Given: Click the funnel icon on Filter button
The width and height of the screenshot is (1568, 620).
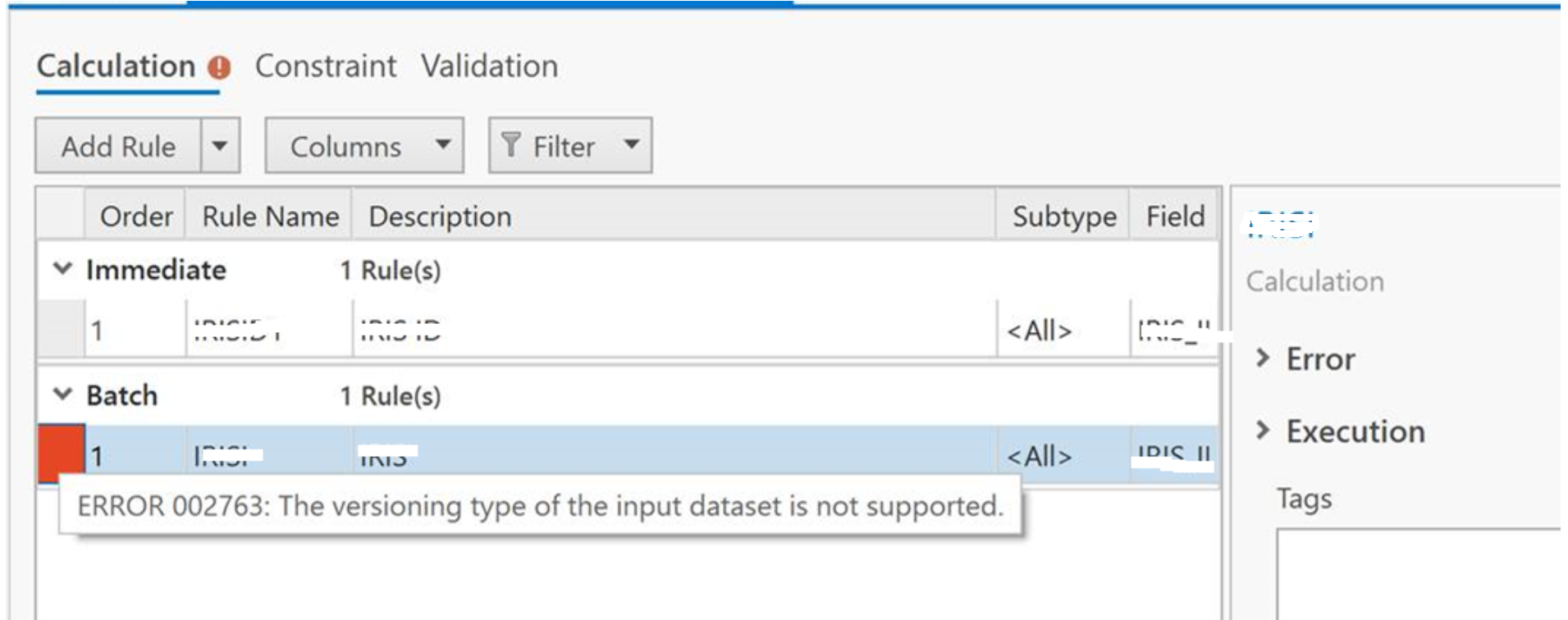Looking at the screenshot, I should (x=510, y=145).
